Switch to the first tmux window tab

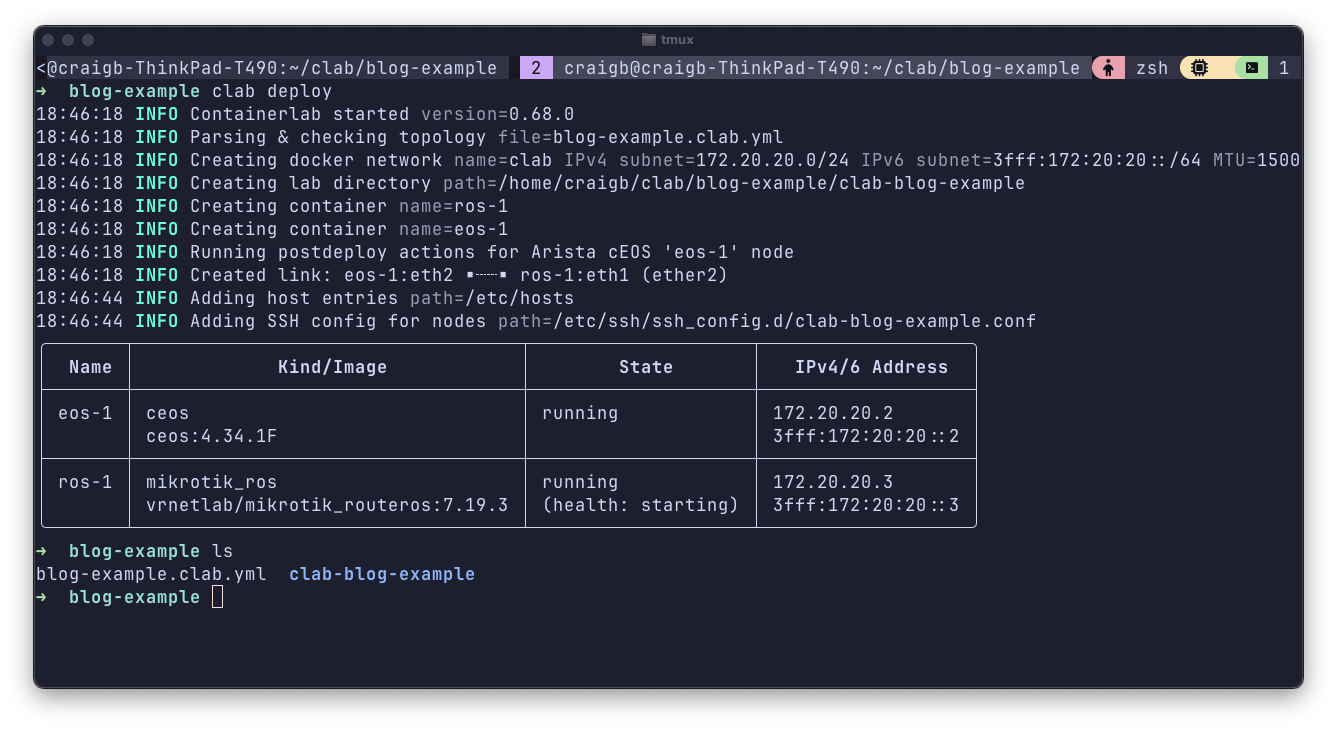[x=268, y=68]
